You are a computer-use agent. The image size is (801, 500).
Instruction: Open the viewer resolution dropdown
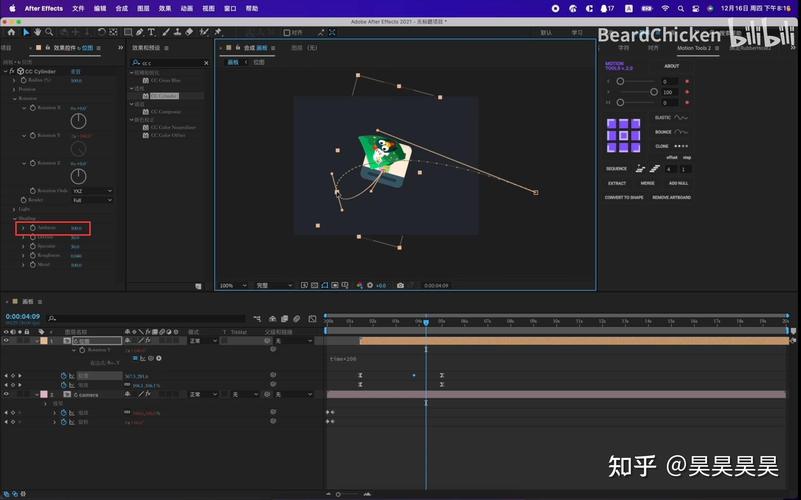click(x=274, y=285)
